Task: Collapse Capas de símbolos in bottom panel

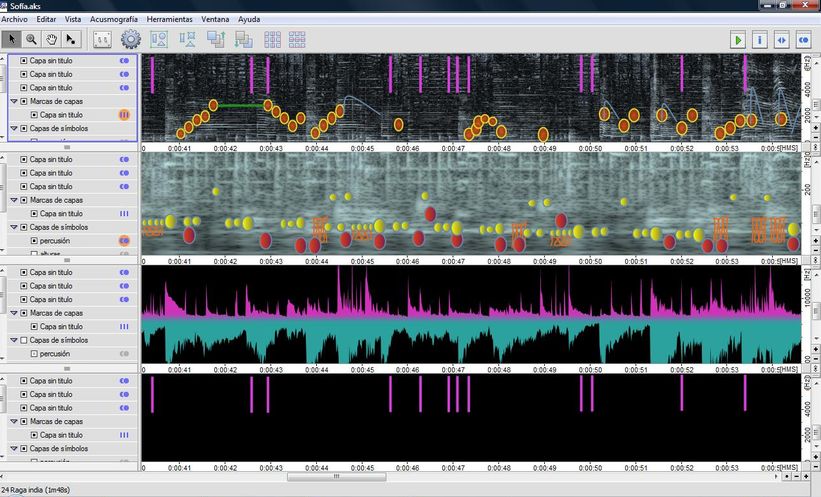Action: [x=14, y=449]
